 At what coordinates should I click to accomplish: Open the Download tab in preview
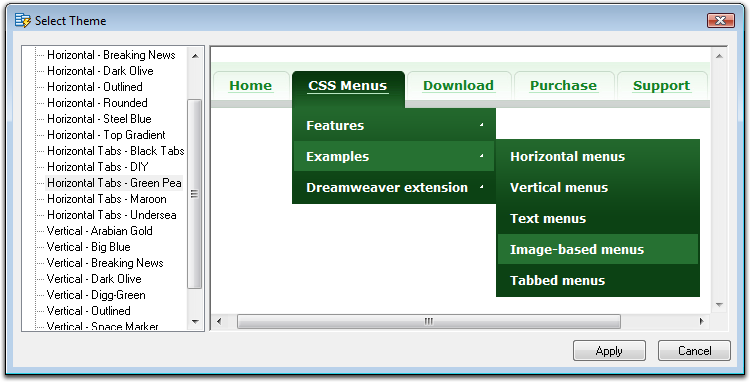coord(458,86)
